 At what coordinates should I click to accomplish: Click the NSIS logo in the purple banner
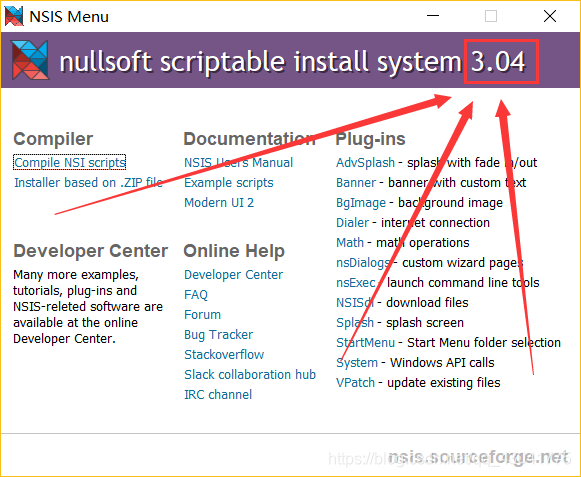tap(30, 60)
